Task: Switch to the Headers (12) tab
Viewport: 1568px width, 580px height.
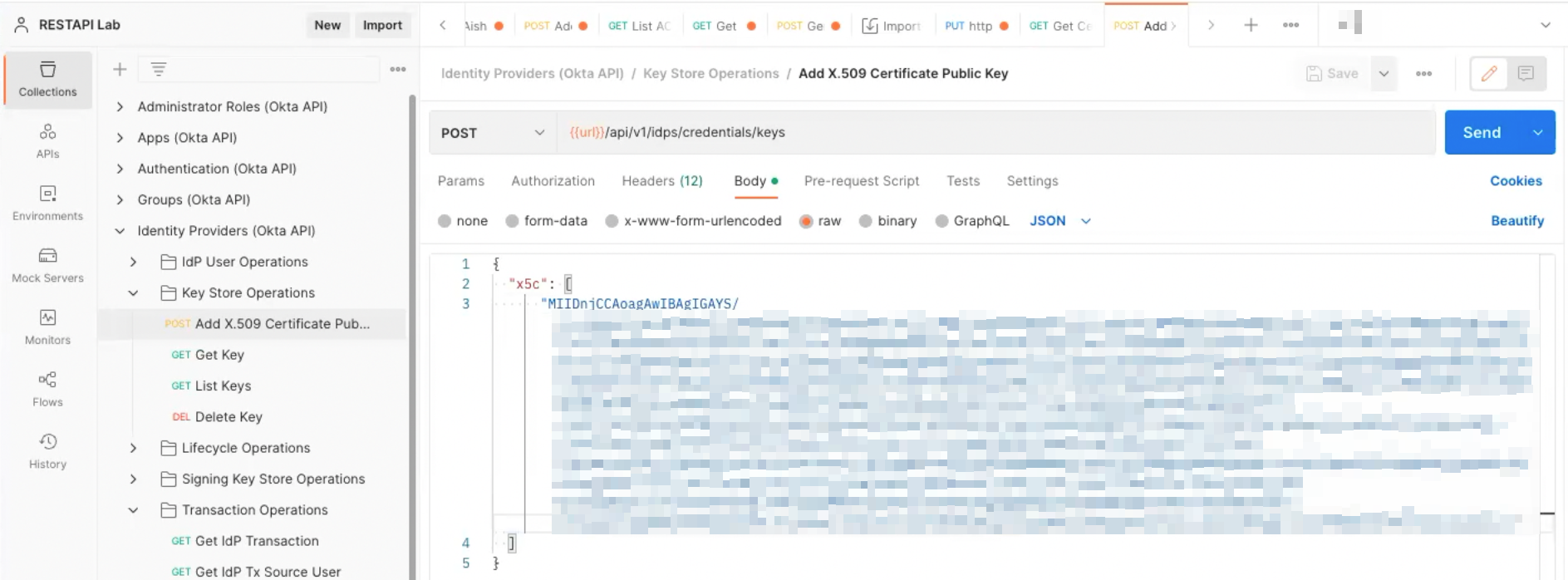Action: click(661, 181)
